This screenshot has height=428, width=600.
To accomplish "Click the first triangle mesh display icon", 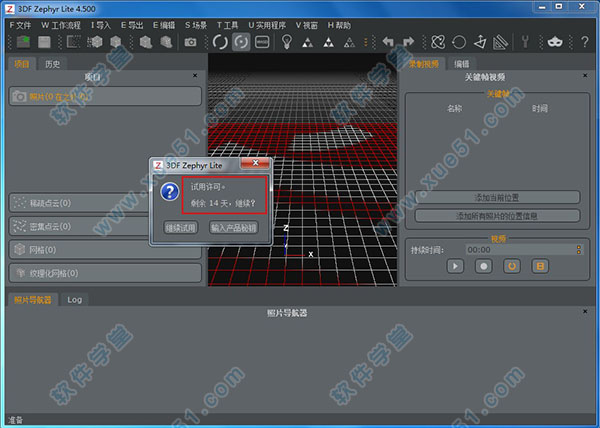I will click(x=307, y=42).
